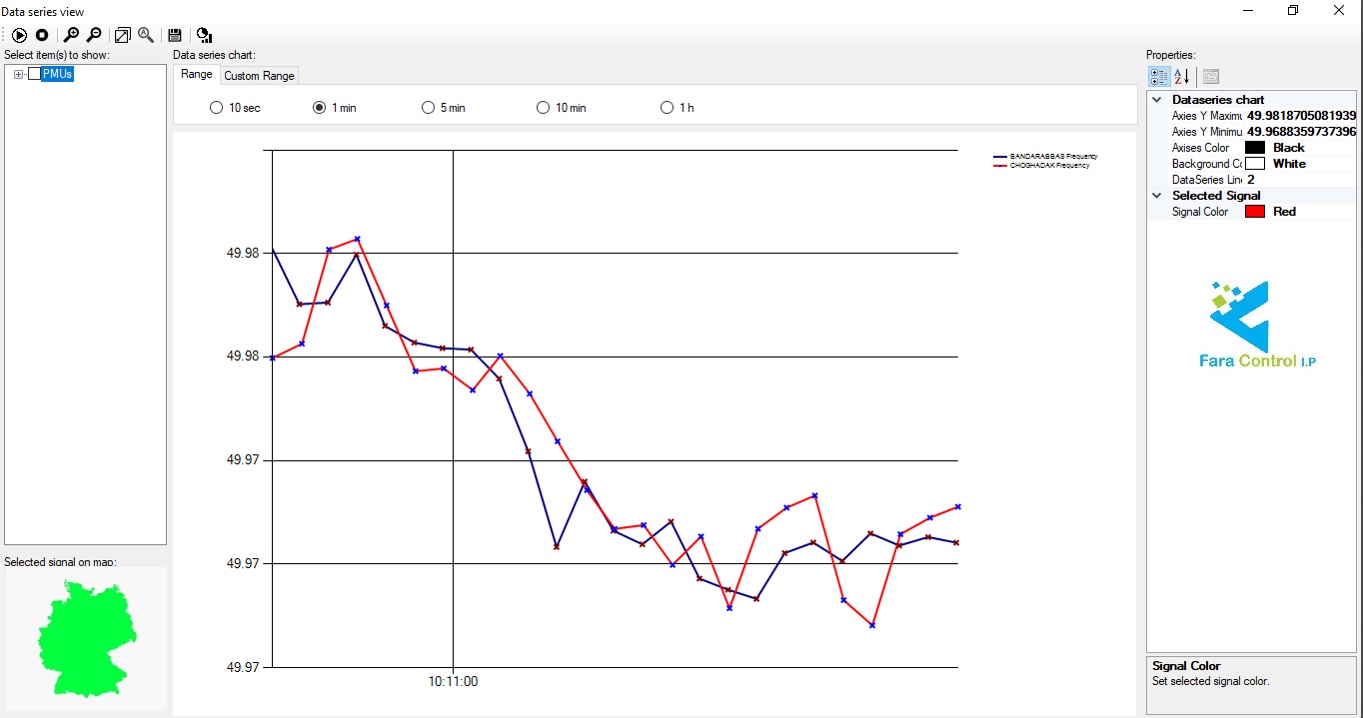Sort properties alphabetically with A-Z icon

1181,76
